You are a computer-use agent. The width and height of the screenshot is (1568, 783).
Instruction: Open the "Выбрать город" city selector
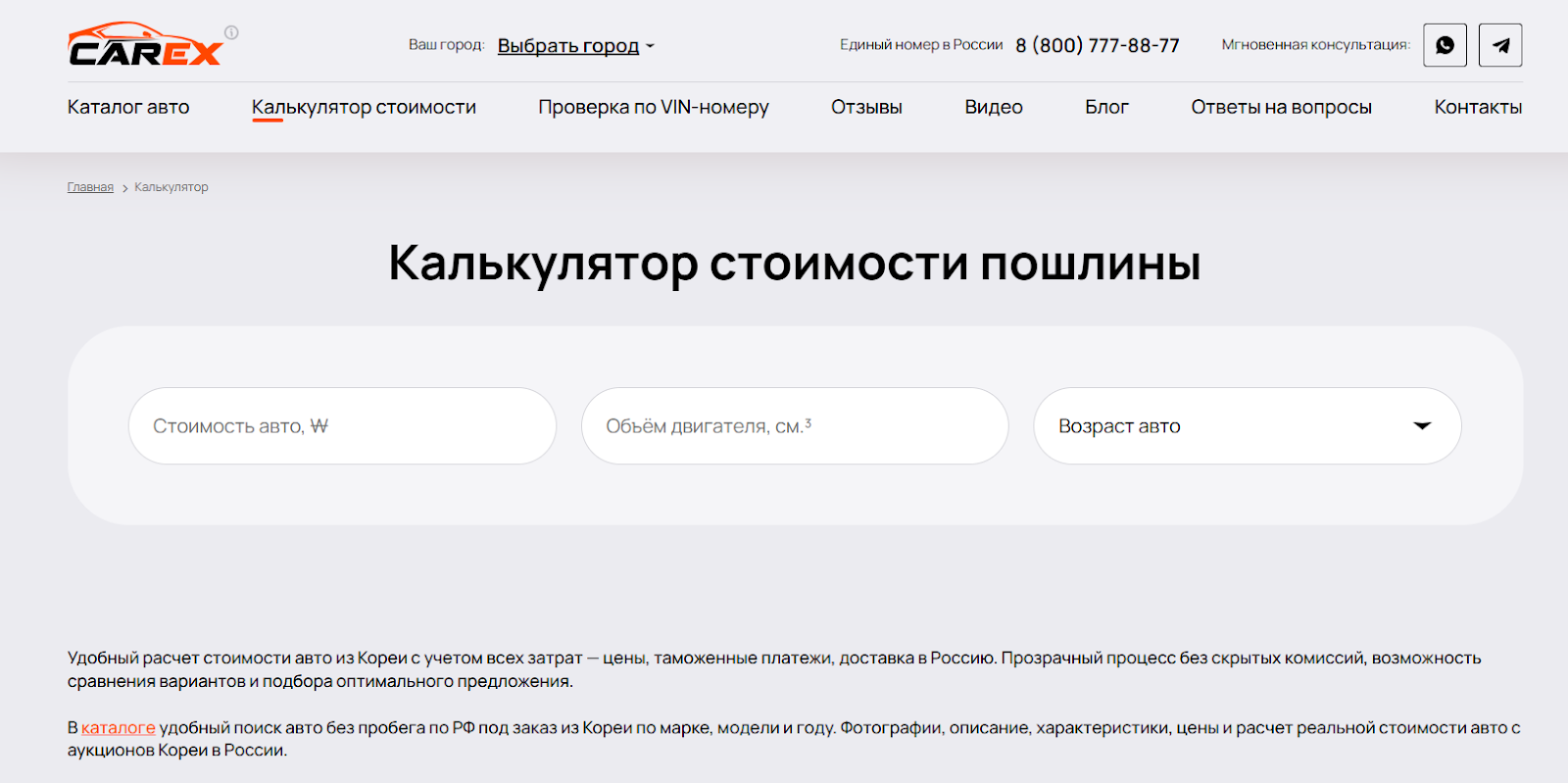coord(575,45)
